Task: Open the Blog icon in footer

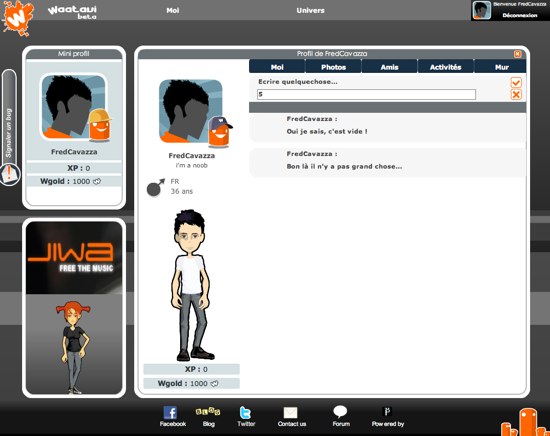Action: tap(208, 412)
